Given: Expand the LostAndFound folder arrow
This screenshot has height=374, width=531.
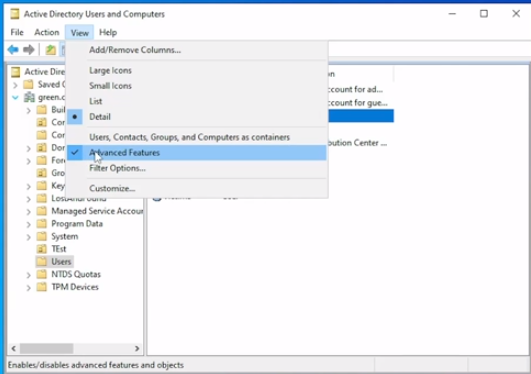Looking at the screenshot, I should pyautogui.click(x=29, y=199).
